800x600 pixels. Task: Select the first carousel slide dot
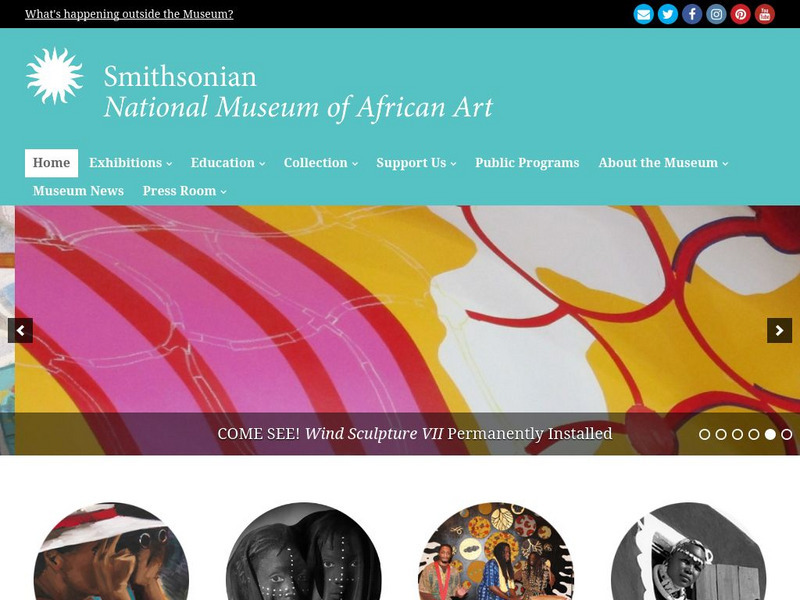click(x=704, y=434)
